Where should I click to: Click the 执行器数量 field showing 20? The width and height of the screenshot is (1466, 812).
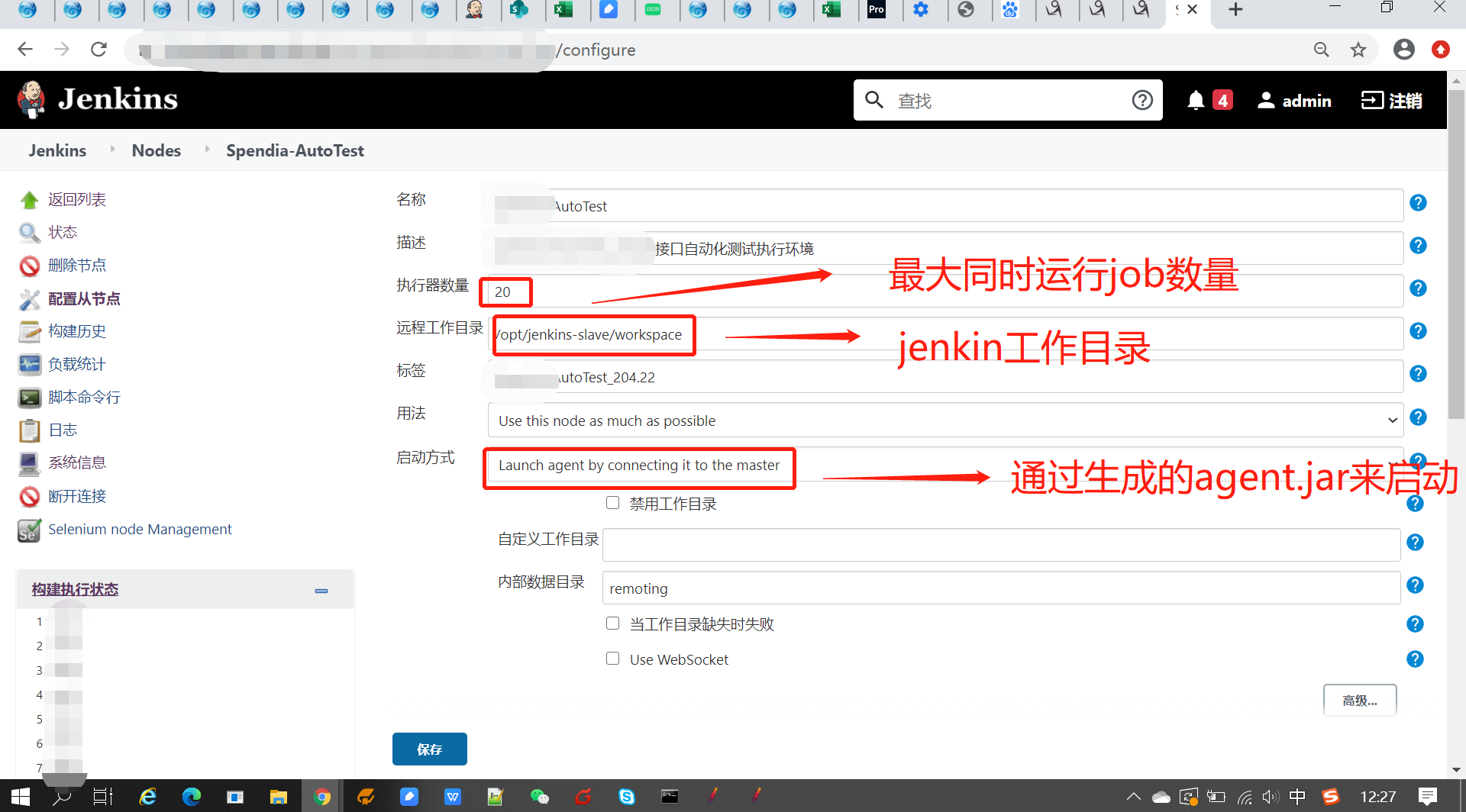click(945, 292)
